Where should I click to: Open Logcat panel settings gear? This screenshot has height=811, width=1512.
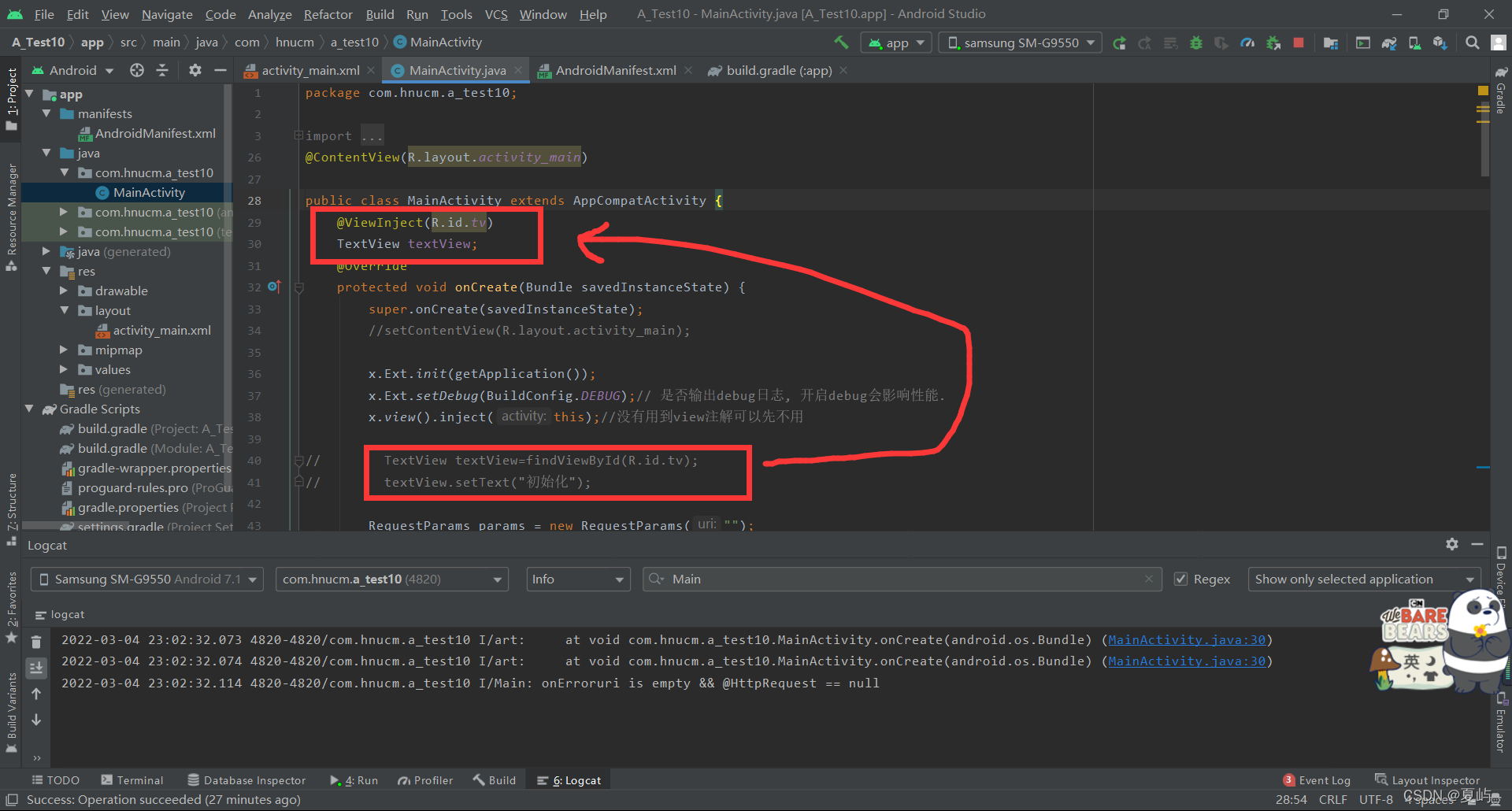1452,544
